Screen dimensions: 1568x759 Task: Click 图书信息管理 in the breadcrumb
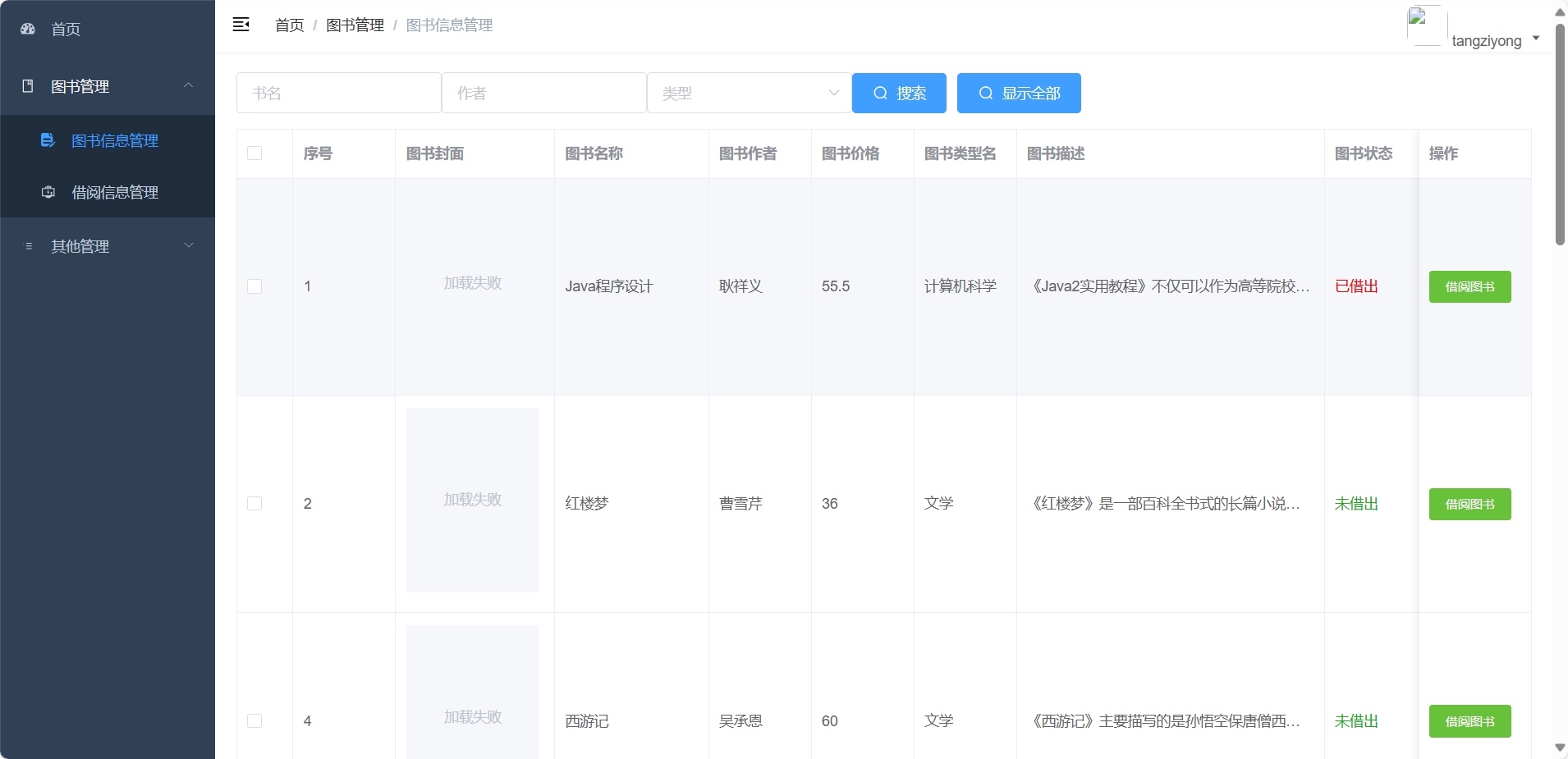click(449, 25)
